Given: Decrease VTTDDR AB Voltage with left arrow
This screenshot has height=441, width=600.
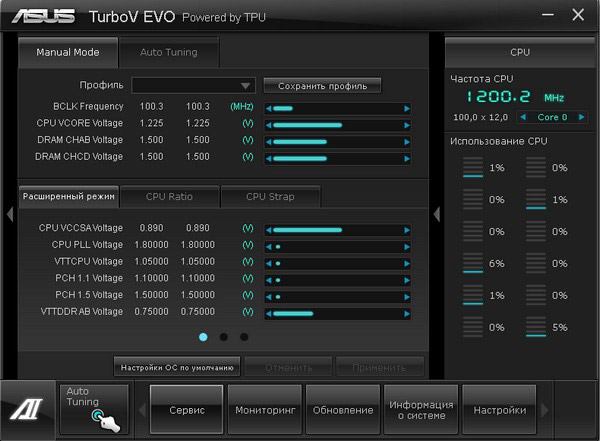Looking at the screenshot, I should (269, 314).
